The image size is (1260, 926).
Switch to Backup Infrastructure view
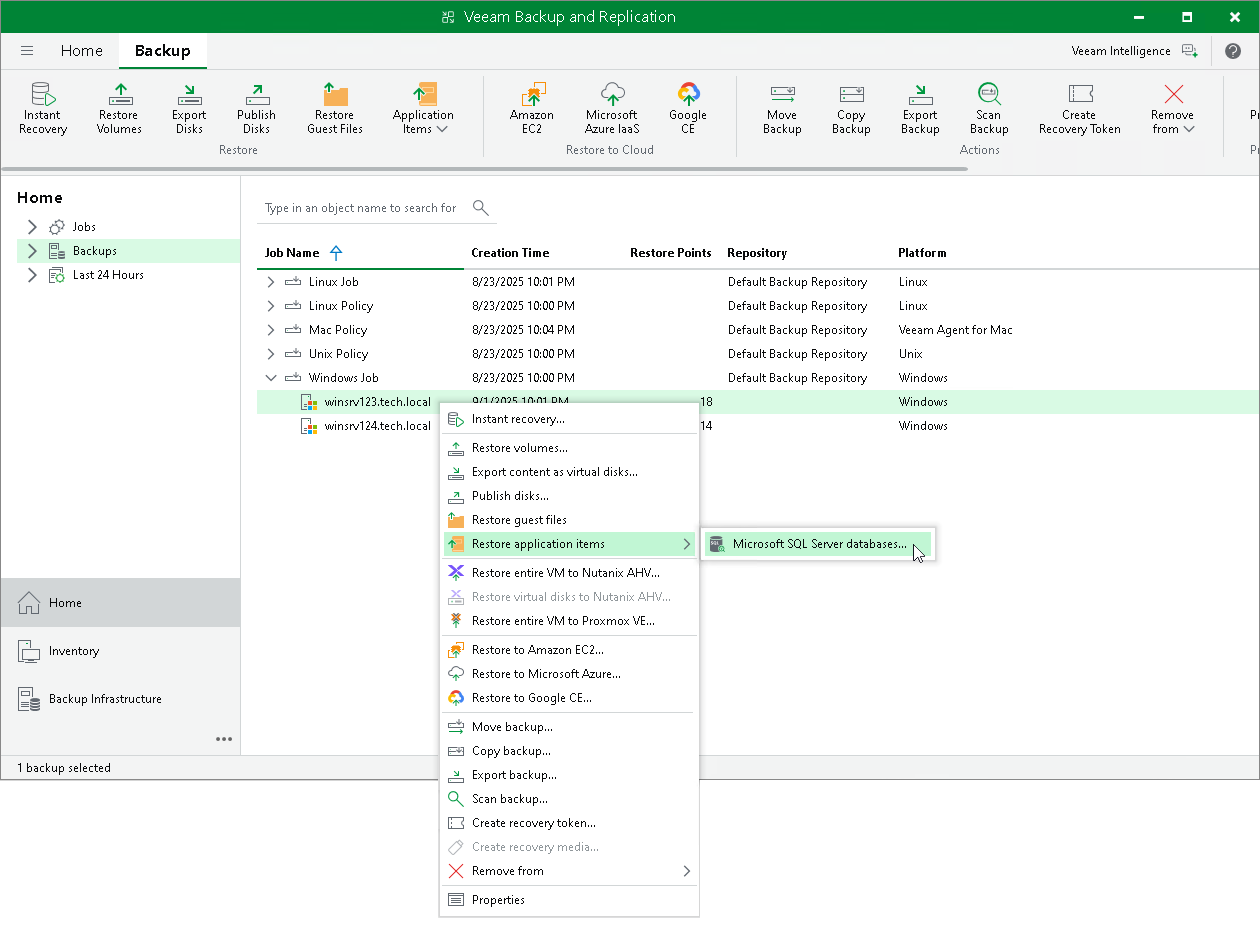coord(121,699)
